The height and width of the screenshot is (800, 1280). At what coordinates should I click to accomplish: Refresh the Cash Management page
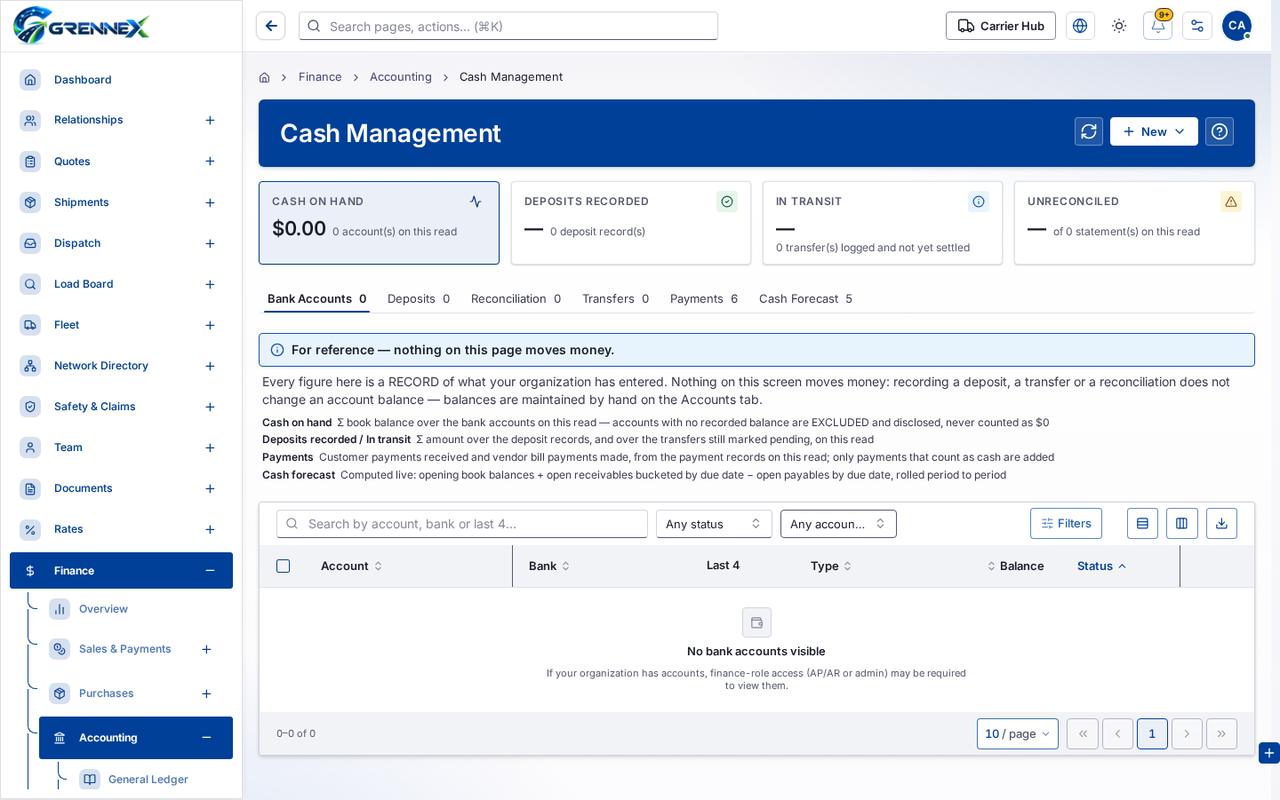pos(1089,131)
